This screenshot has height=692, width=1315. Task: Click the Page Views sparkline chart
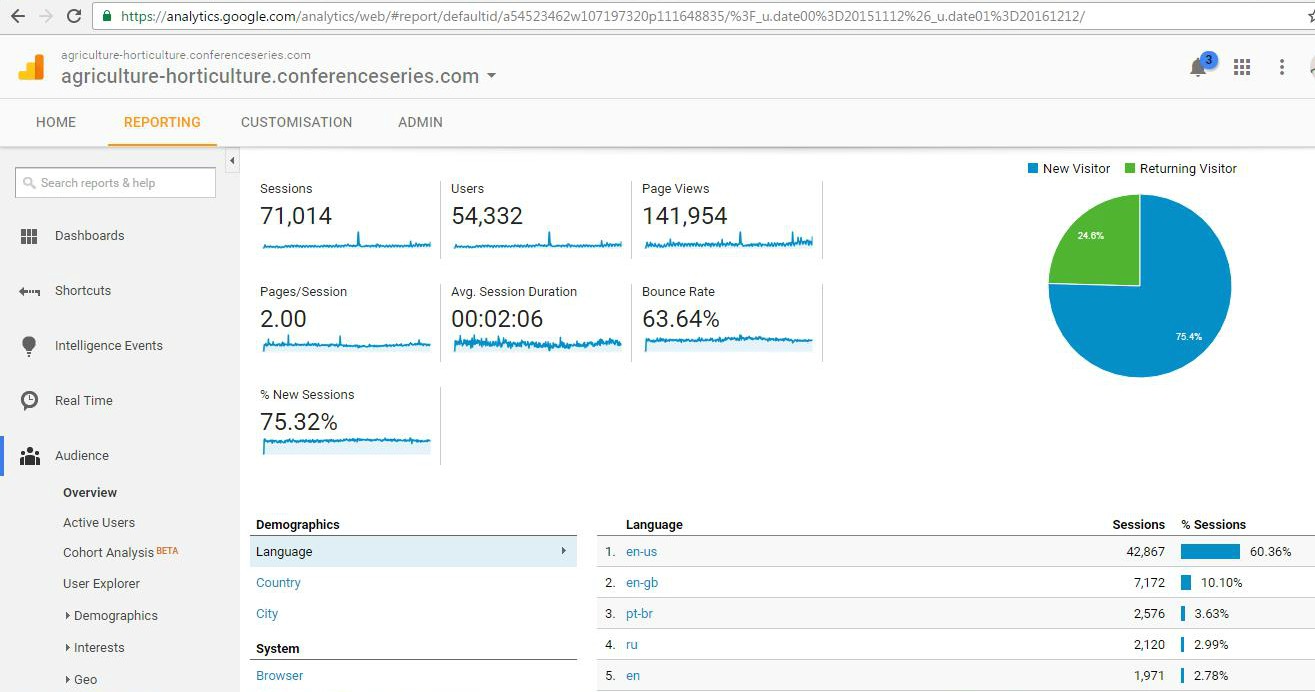tap(728, 241)
